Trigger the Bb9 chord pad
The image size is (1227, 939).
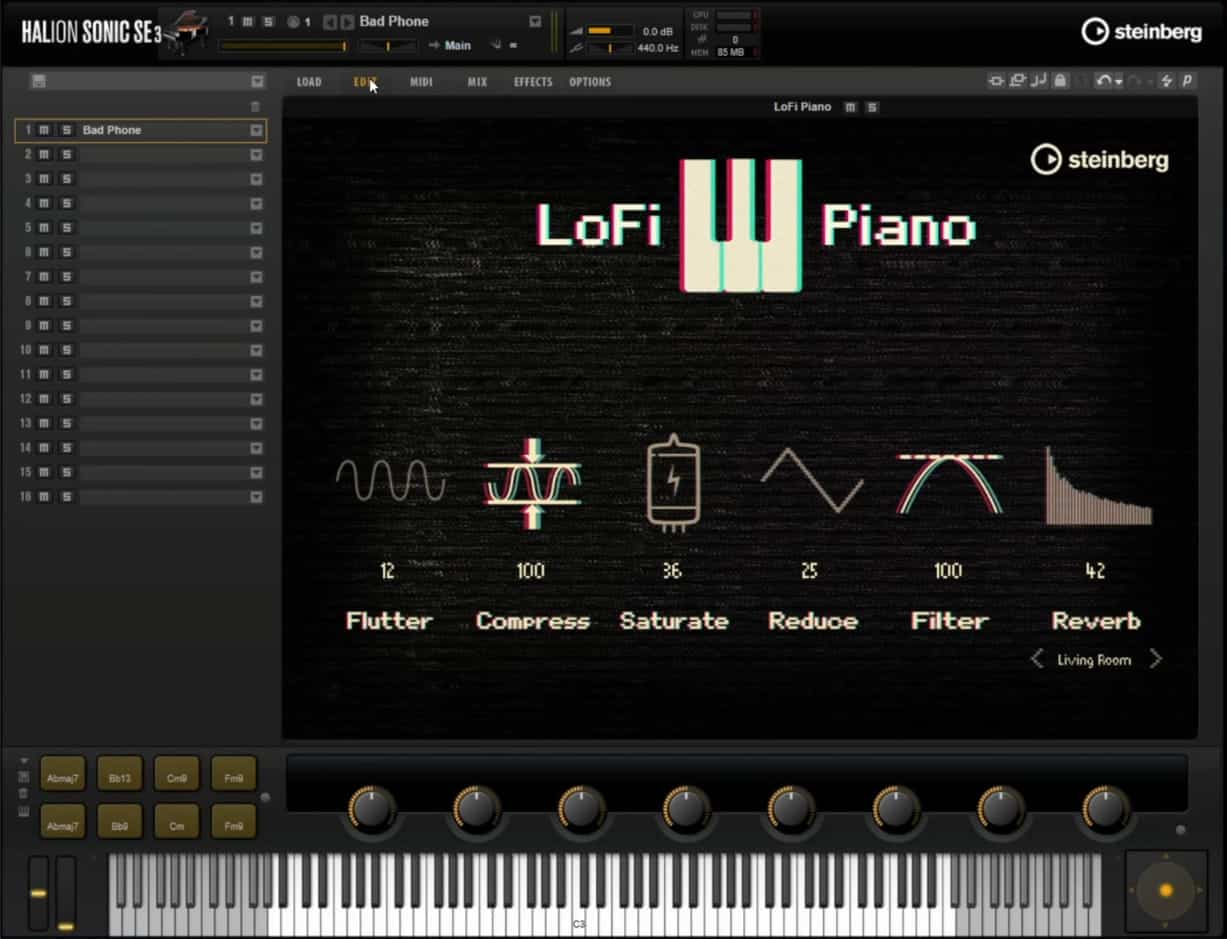pyautogui.click(x=120, y=822)
